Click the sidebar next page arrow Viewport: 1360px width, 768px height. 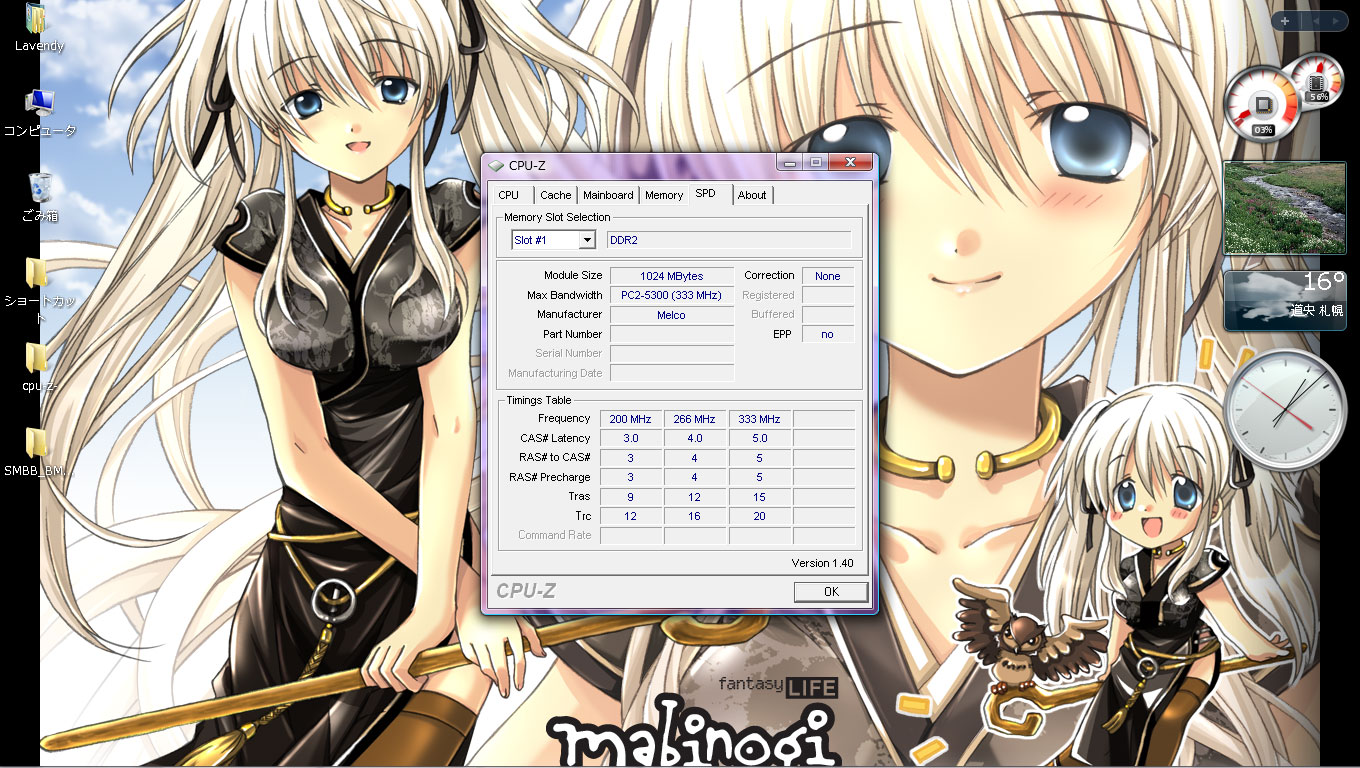pos(1334,21)
